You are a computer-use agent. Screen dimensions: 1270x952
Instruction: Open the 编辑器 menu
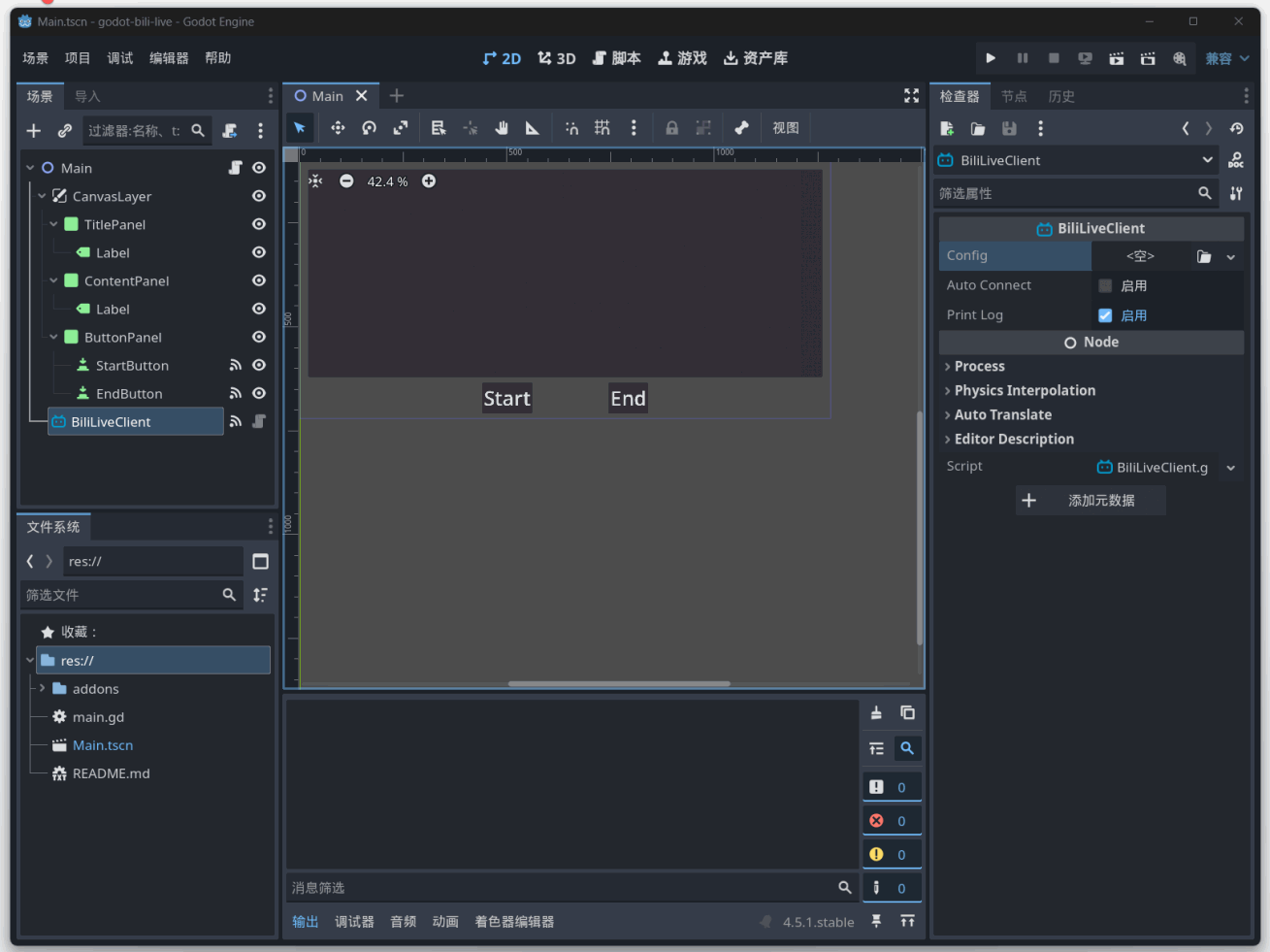[x=169, y=58]
